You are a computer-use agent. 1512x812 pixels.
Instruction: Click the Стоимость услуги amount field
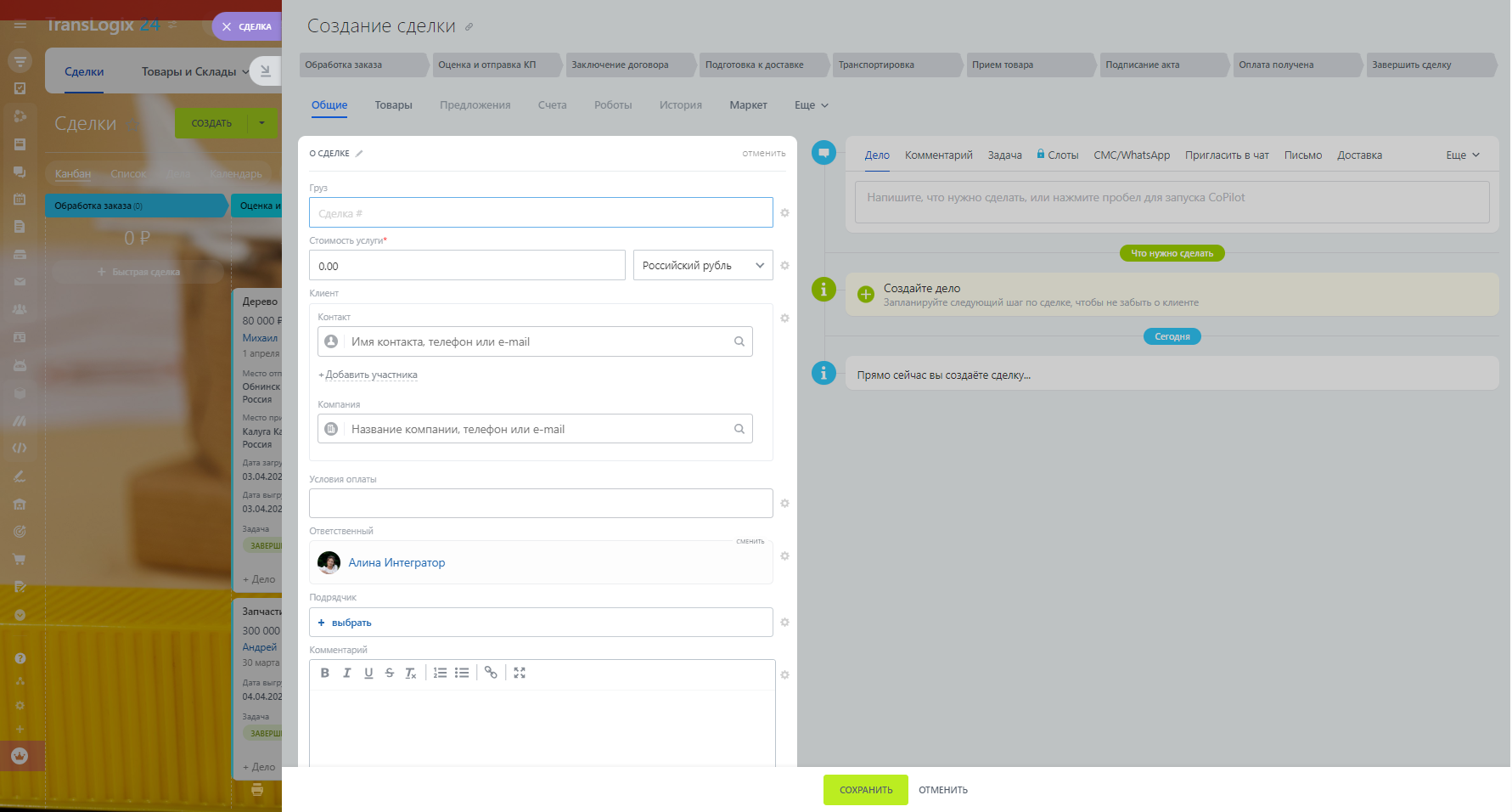click(467, 266)
